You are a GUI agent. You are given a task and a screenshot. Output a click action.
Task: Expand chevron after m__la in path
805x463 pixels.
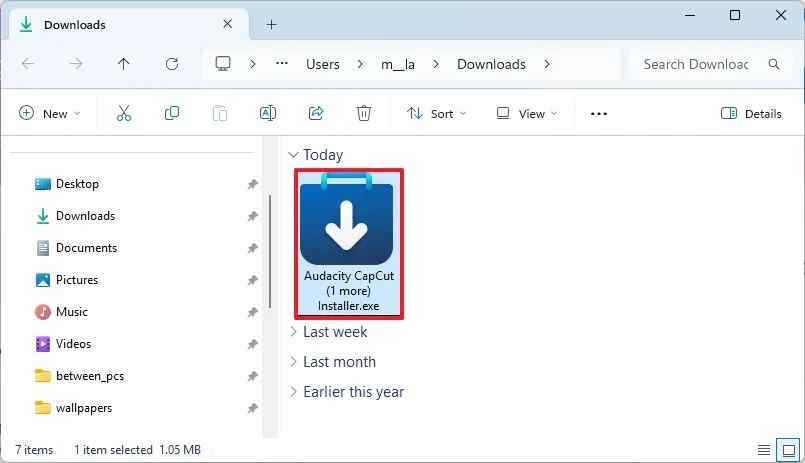pyautogui.click(x=436, y=64)
